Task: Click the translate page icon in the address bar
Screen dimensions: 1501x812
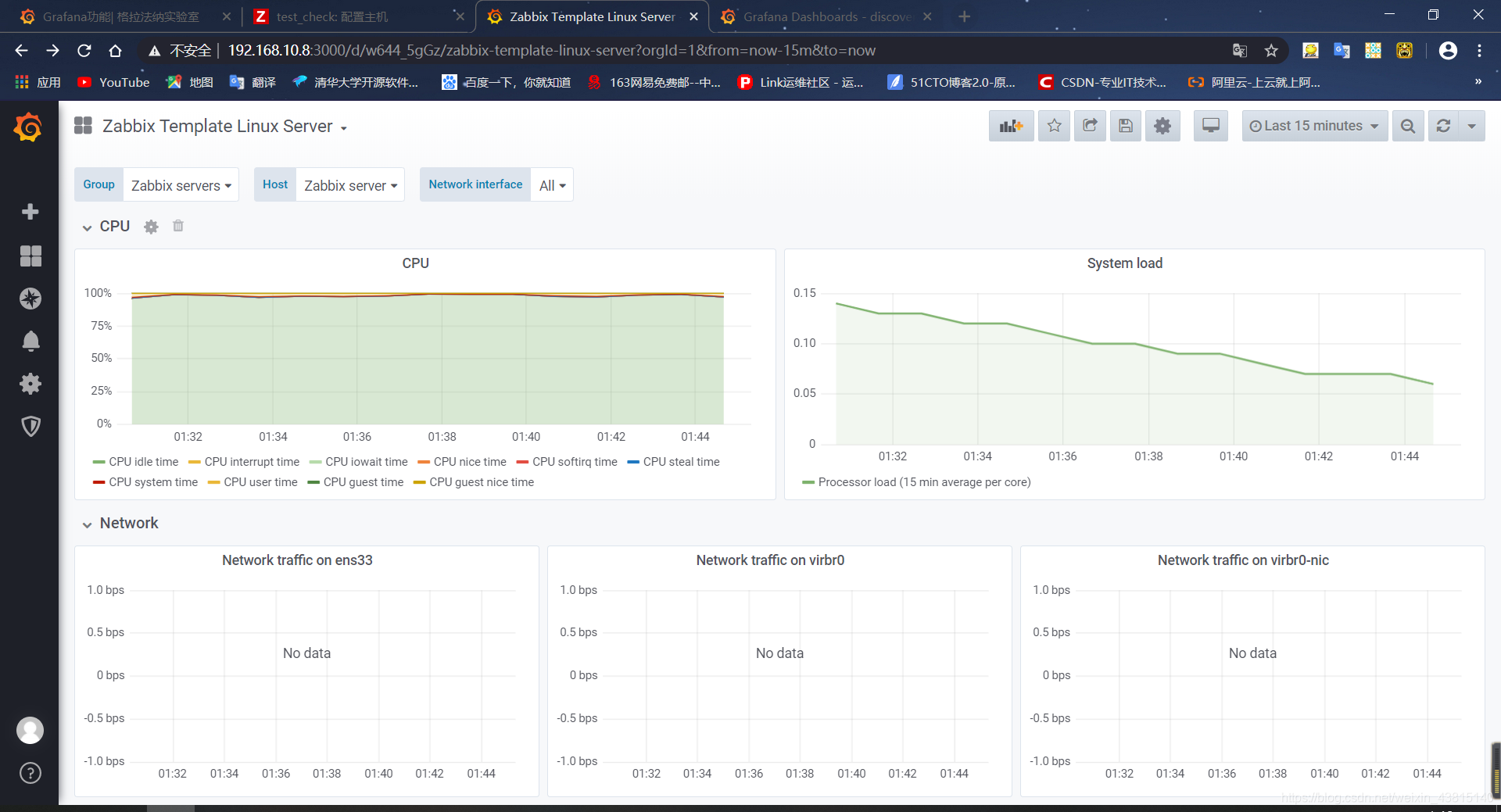Action: tap(1240, 51)
